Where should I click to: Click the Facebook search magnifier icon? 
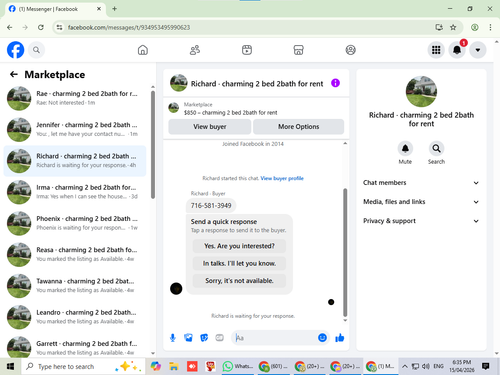tap(36, 50)
